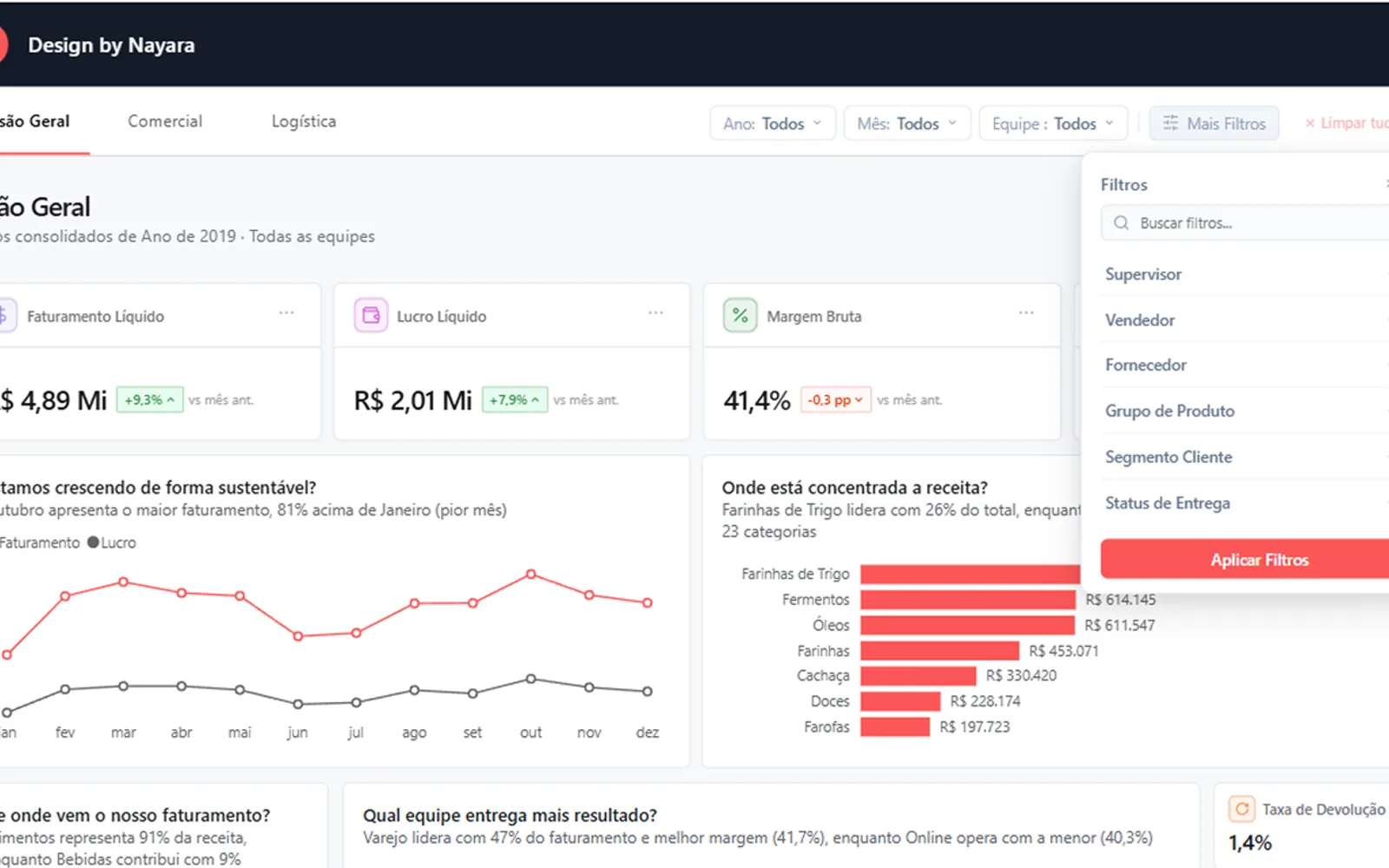Expand the Segmento Cliente filter
Image resolution: width=1389 pixels, height=868 pixels.
pyautogui.click(x=1245, y=457)
